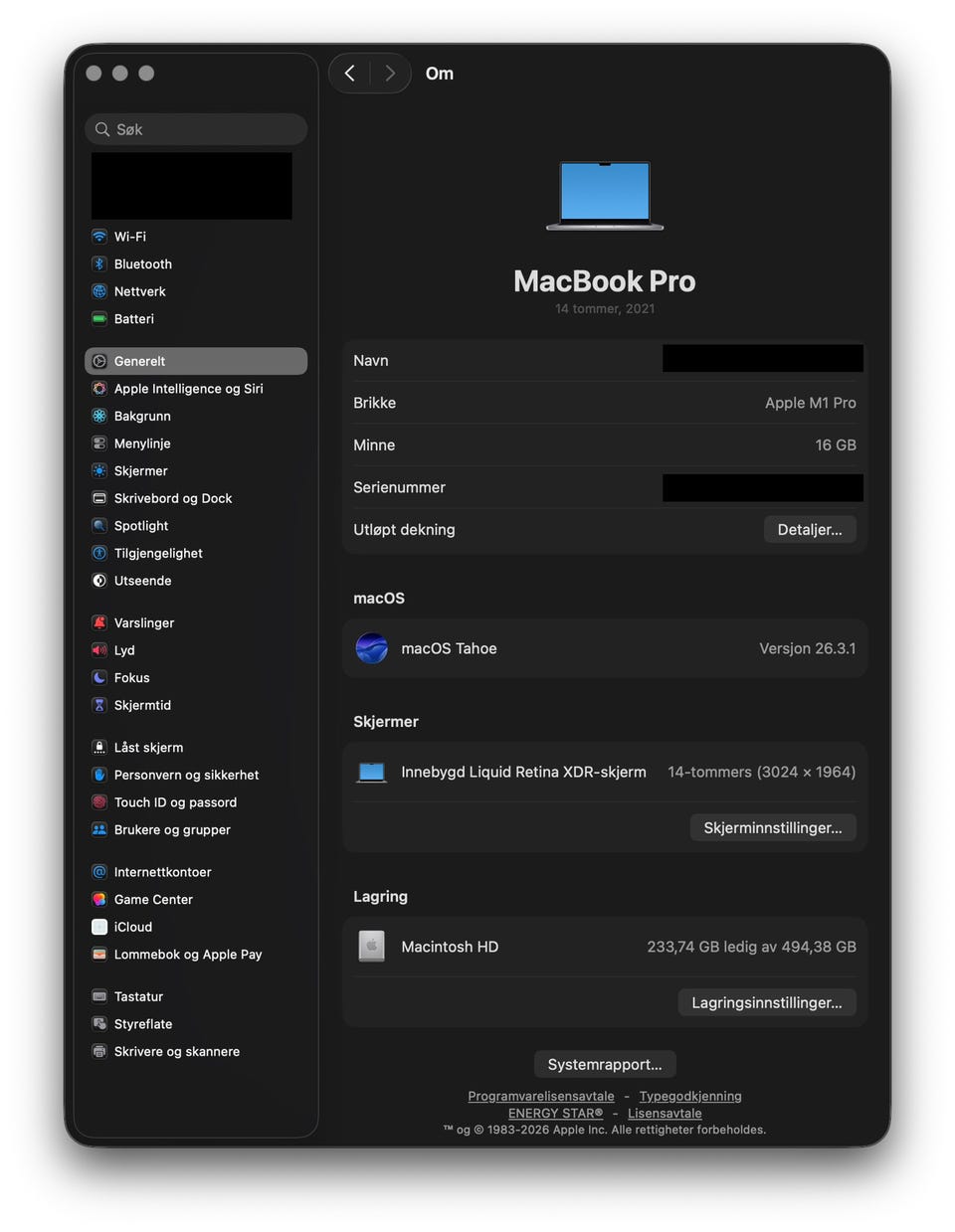Open Apple Intelligence og Siri icon

pos(99,389)
